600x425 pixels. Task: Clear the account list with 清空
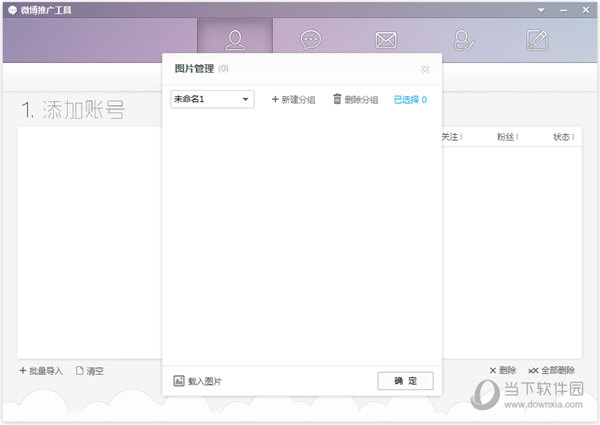tap(90, 371)
